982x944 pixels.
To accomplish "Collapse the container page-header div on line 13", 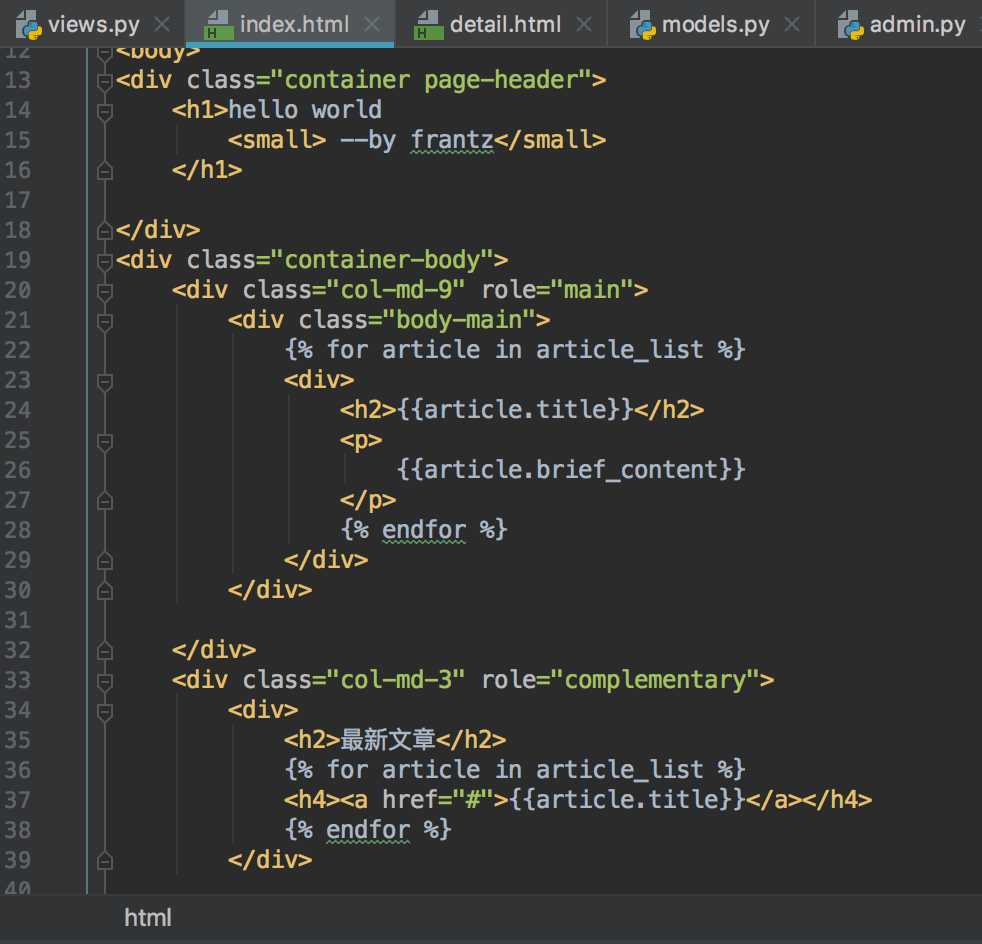I will click(x=105, y=81).
